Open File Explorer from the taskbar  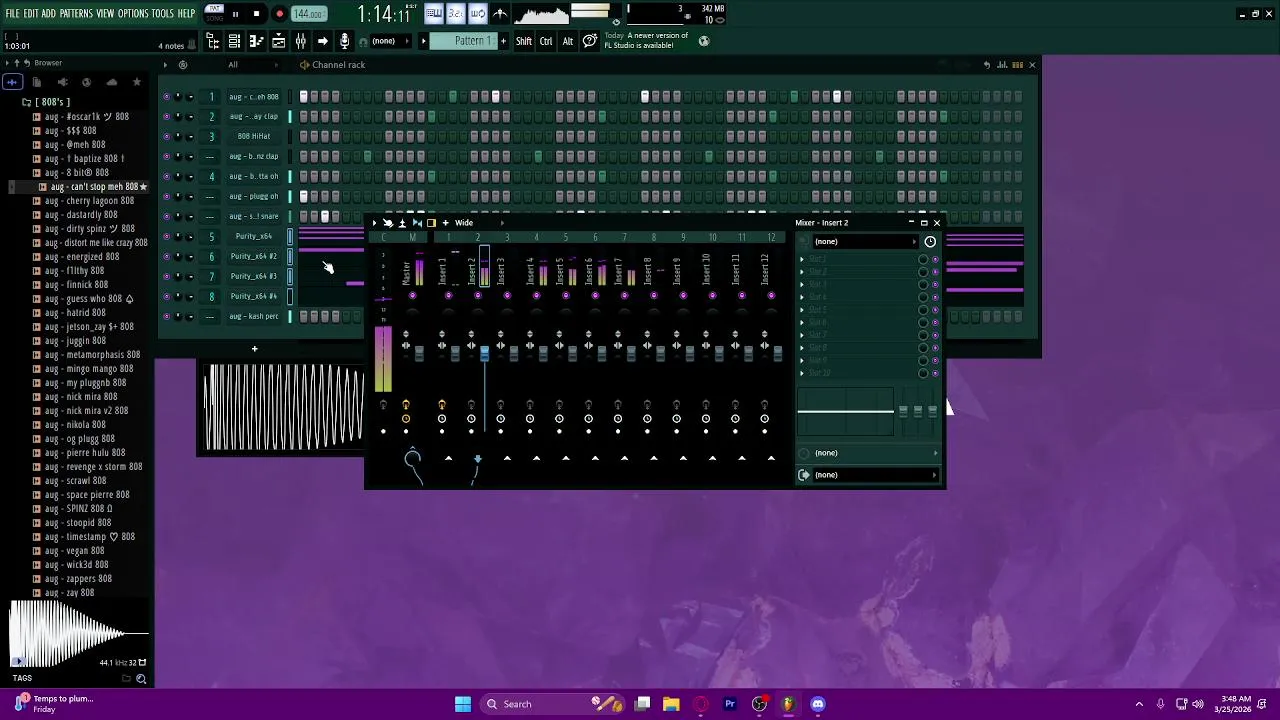click(671, 704)
